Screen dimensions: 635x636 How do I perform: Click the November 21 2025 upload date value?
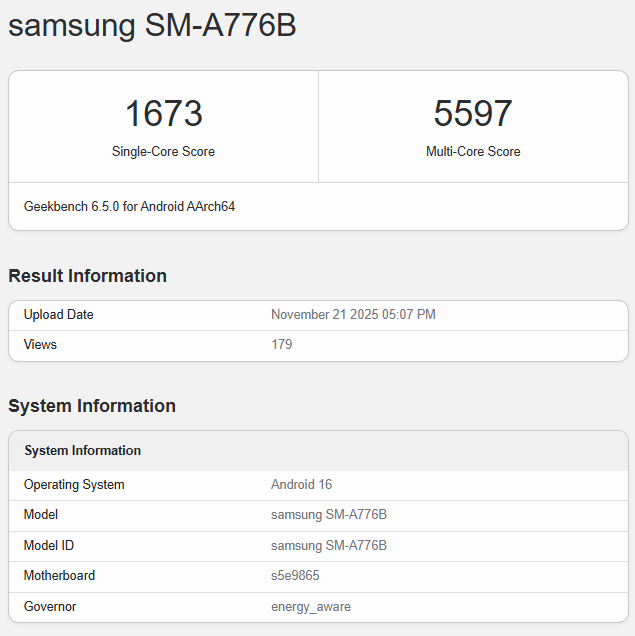[353, 315]
